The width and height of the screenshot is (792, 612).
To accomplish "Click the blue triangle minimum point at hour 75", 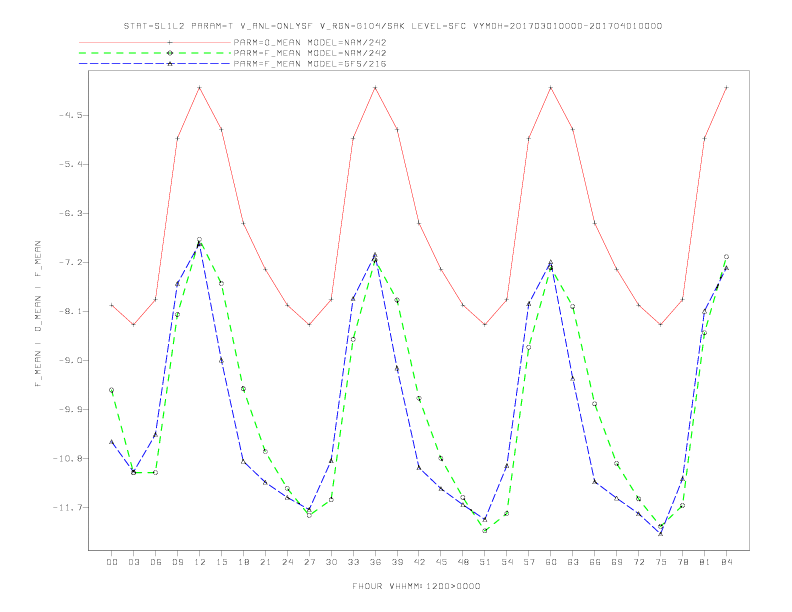I will tap(661, 533).
